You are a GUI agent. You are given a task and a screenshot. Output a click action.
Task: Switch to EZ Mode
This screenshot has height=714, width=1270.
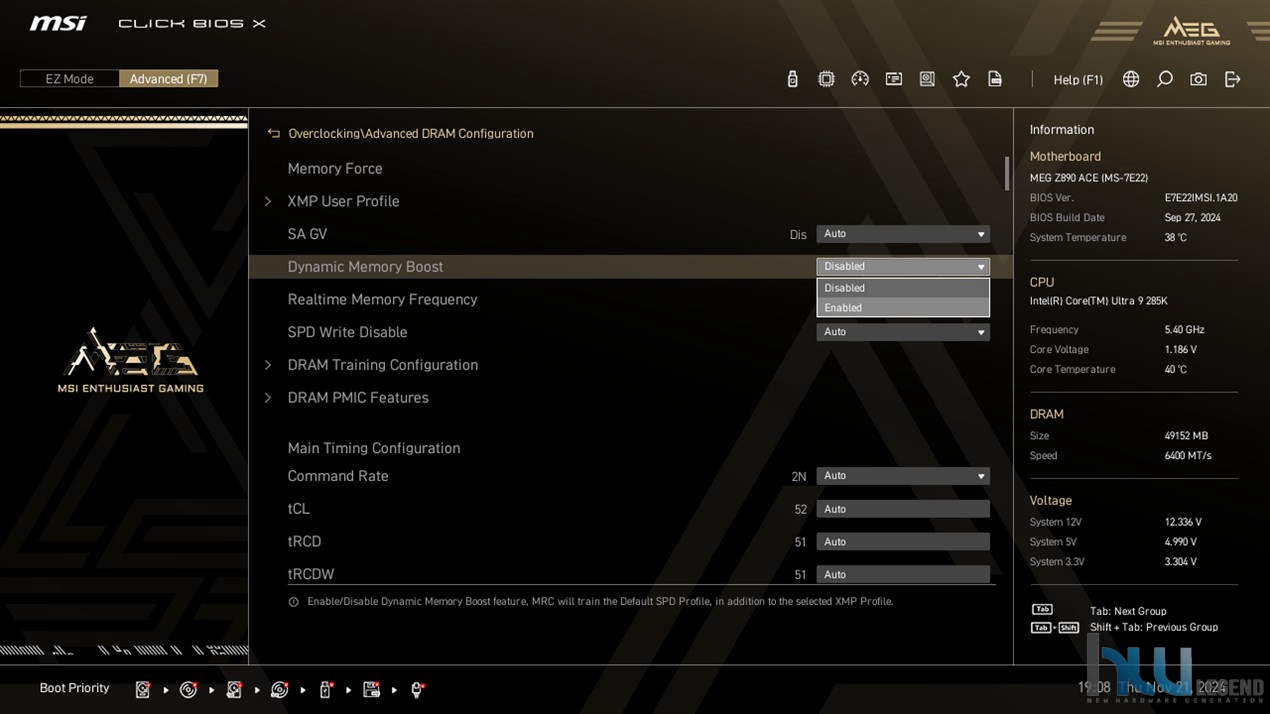pos(69,79)
